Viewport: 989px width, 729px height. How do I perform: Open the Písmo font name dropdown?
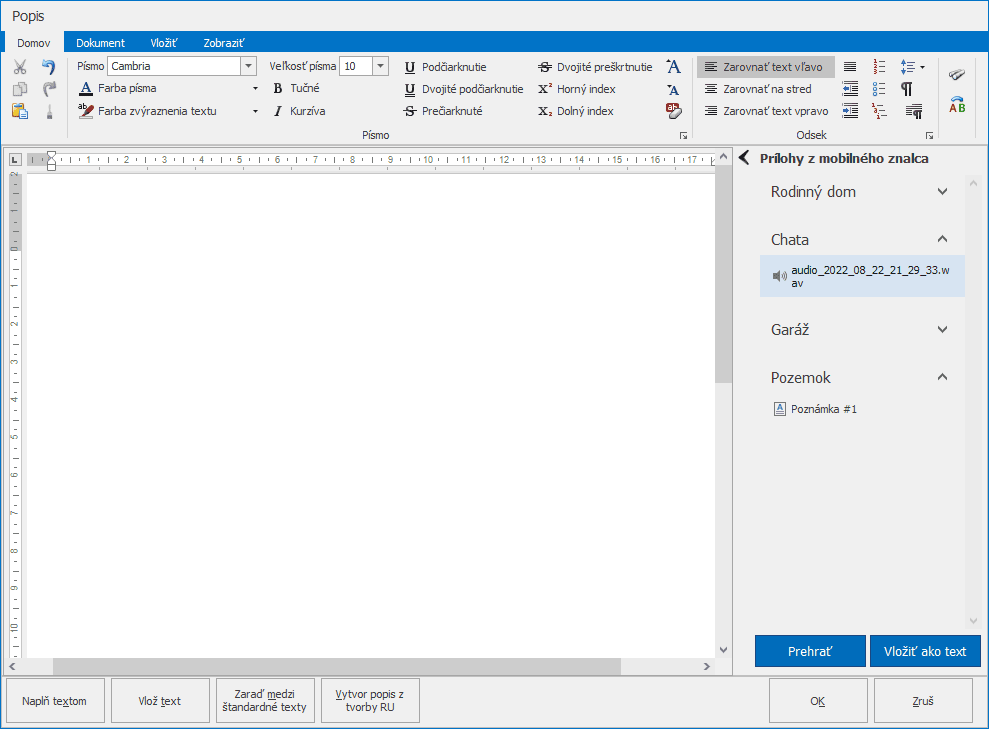[x=248, y=67]
